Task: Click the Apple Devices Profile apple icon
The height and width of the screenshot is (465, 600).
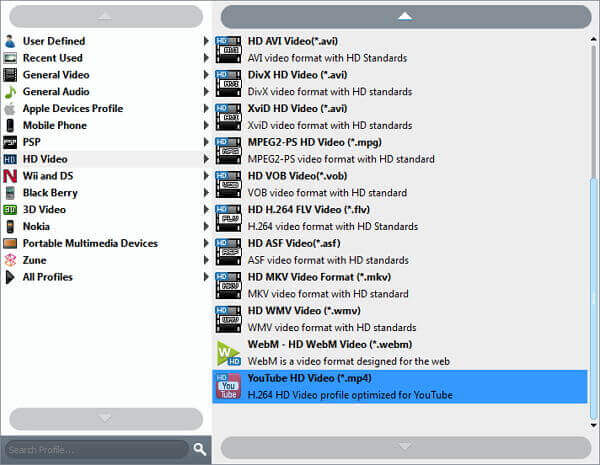Action: tap(10, 108)
